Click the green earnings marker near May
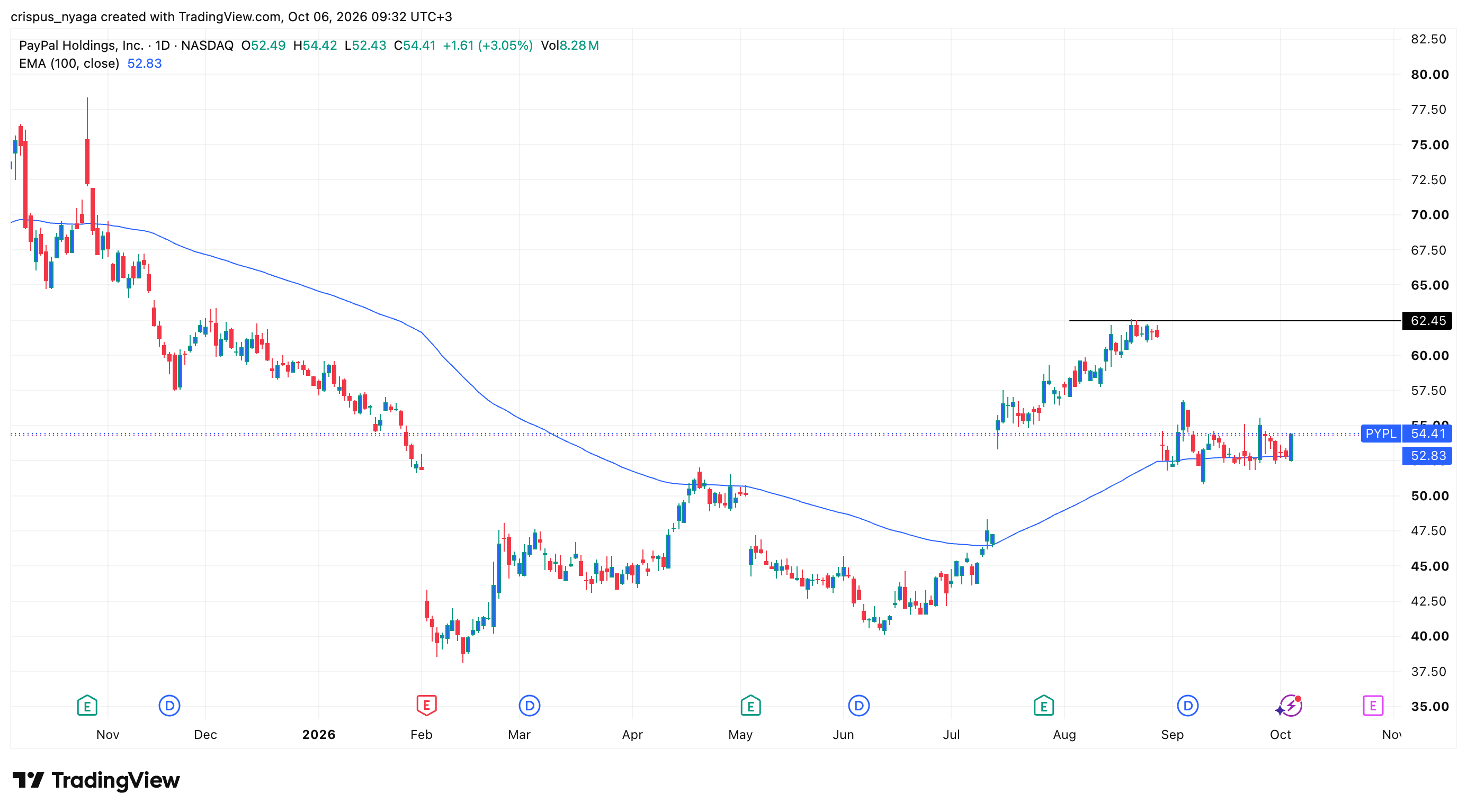1467x812 pixels. click(750, 706)
